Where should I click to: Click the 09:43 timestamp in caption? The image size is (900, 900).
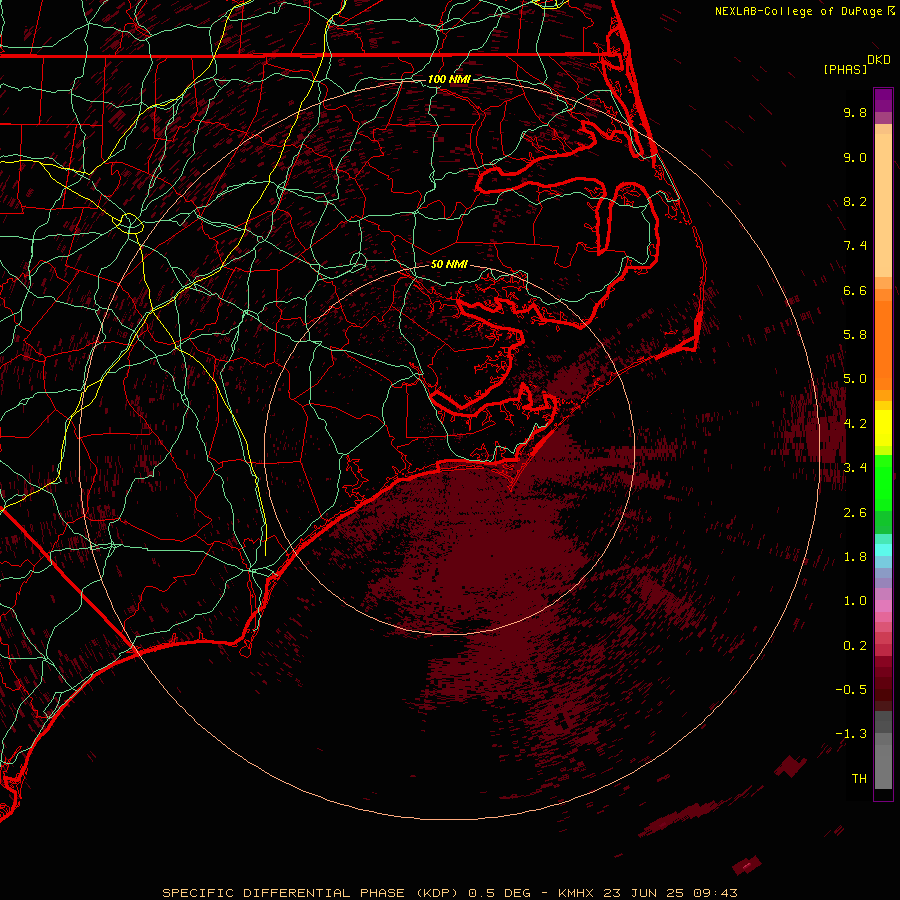pyautogui.click(x=715, y=893)
